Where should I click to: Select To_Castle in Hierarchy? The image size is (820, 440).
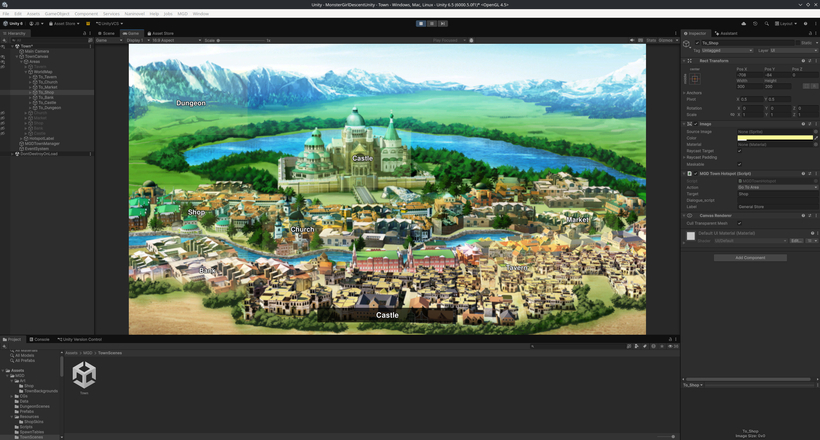(47, 103)
